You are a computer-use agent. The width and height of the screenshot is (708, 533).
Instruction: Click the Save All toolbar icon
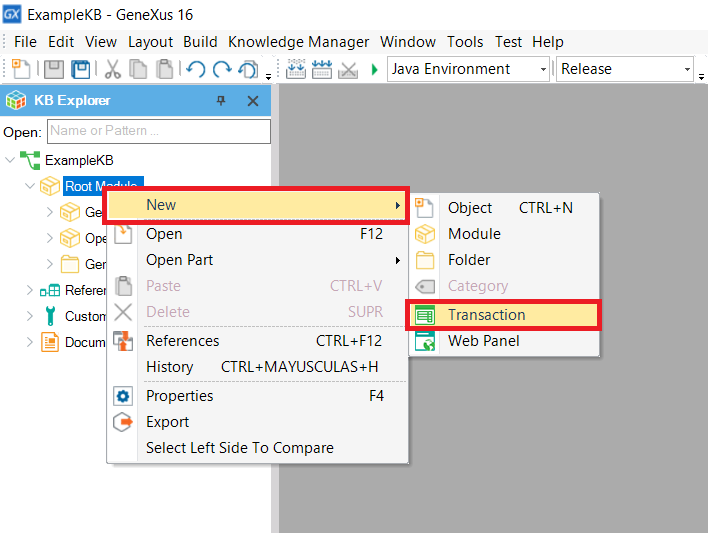(81, 69)
